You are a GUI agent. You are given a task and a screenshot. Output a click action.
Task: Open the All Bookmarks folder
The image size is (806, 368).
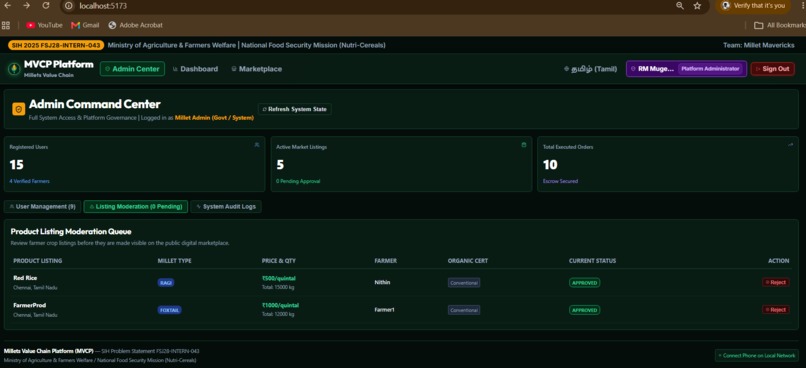(780, 25)
